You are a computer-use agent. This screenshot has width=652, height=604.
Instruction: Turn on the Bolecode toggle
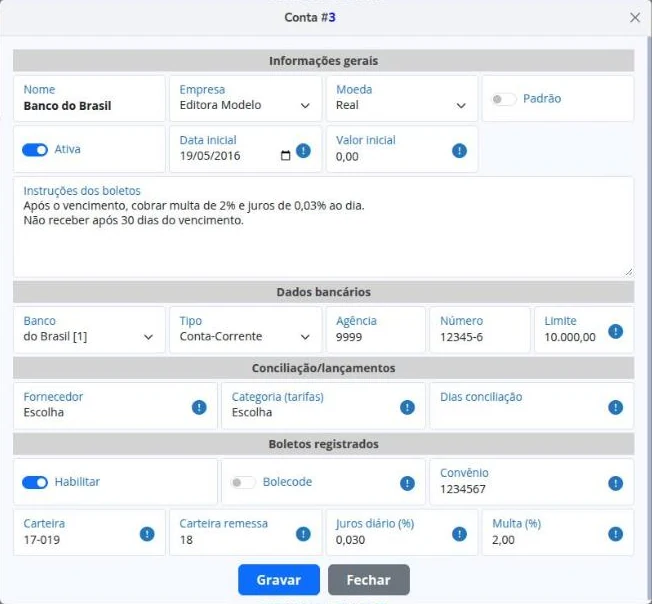coord(243,482)
